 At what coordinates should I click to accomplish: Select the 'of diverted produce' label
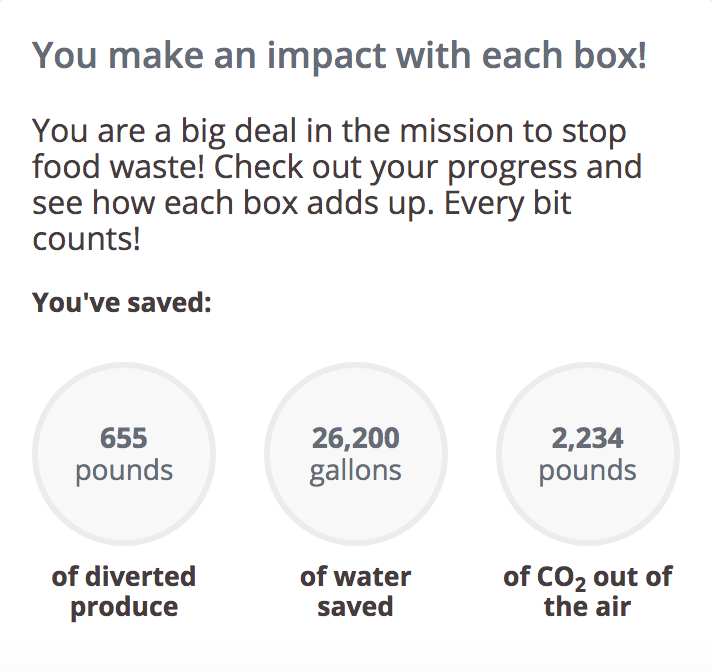124,591
